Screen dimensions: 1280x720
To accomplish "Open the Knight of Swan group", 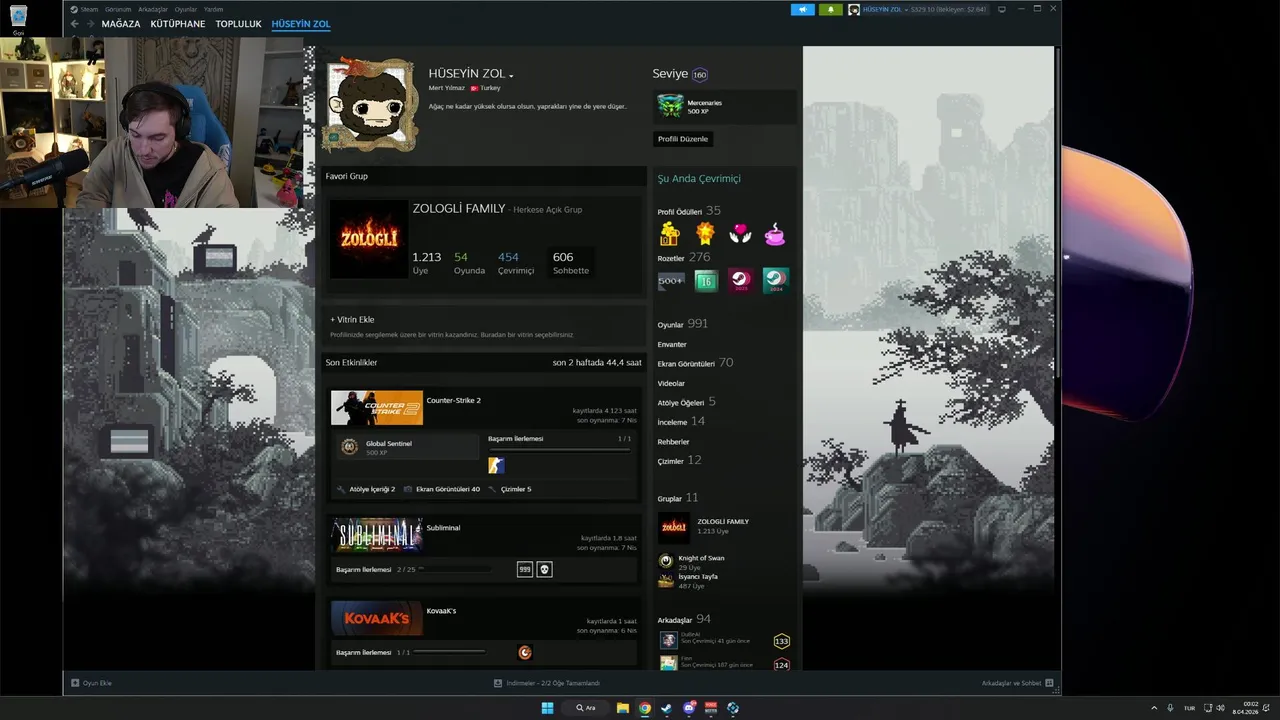I will (x=701, y=558).
